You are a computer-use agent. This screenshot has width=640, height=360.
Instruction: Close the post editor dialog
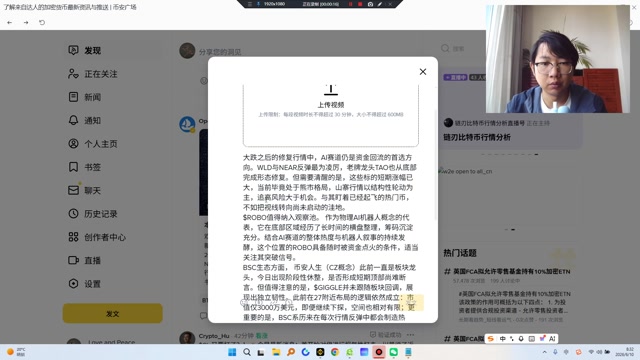point(423,72)
